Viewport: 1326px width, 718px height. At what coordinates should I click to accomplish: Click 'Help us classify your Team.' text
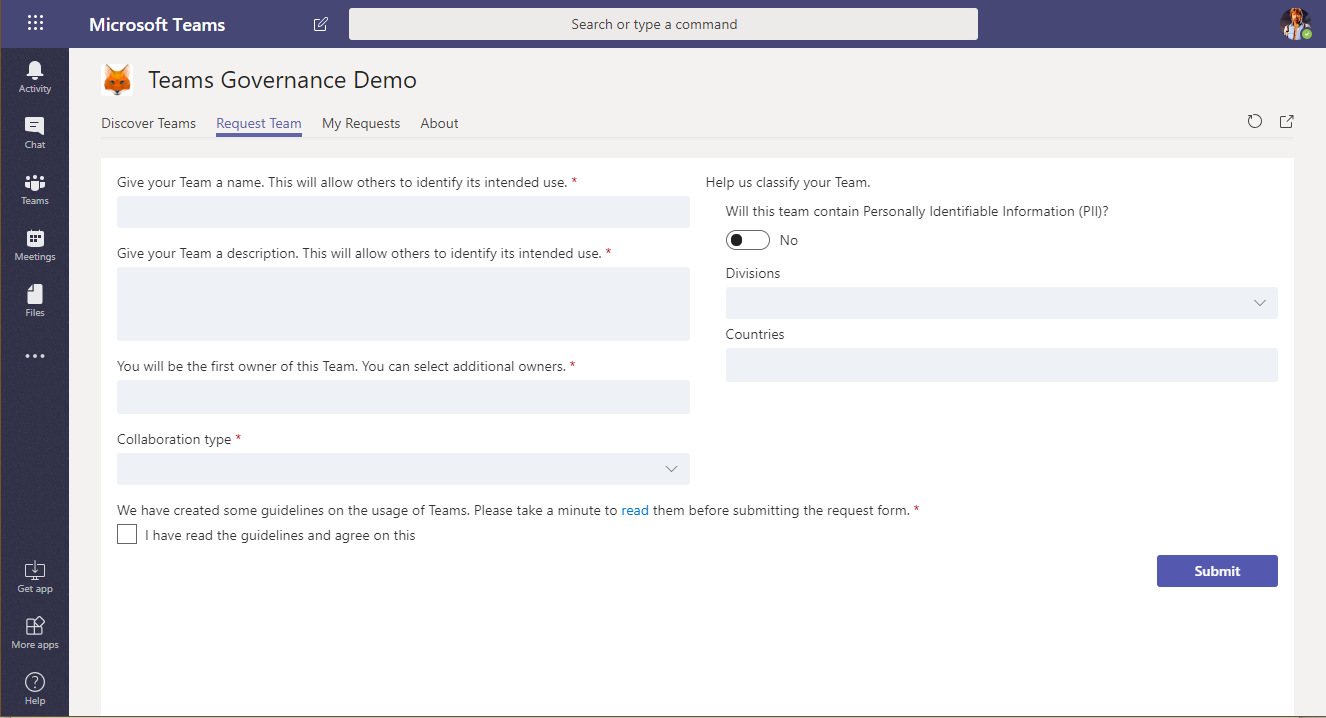pos(788,182)
